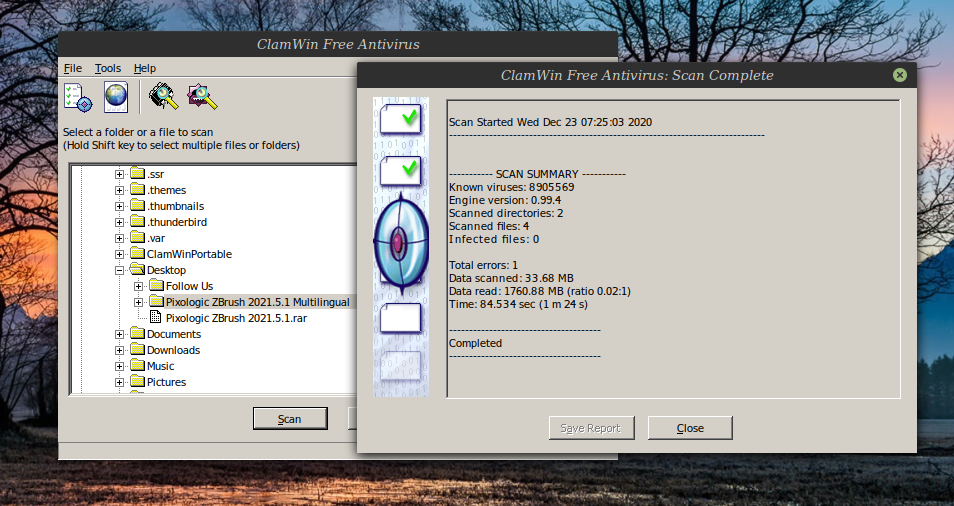
Task: Click the 'Time: 84.534 sec' line
Action: pos(518,304)
